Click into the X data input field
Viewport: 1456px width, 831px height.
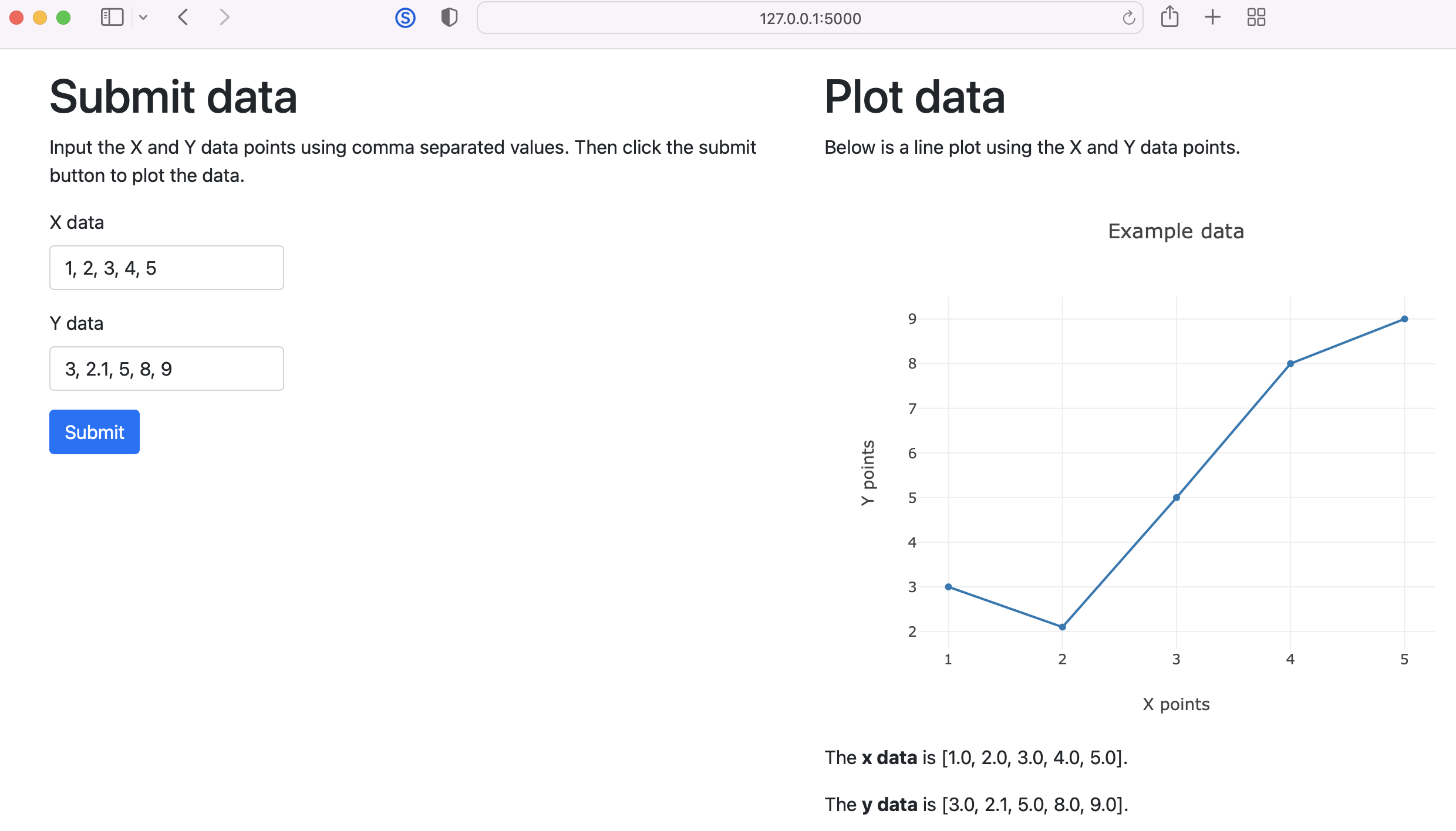167,268
